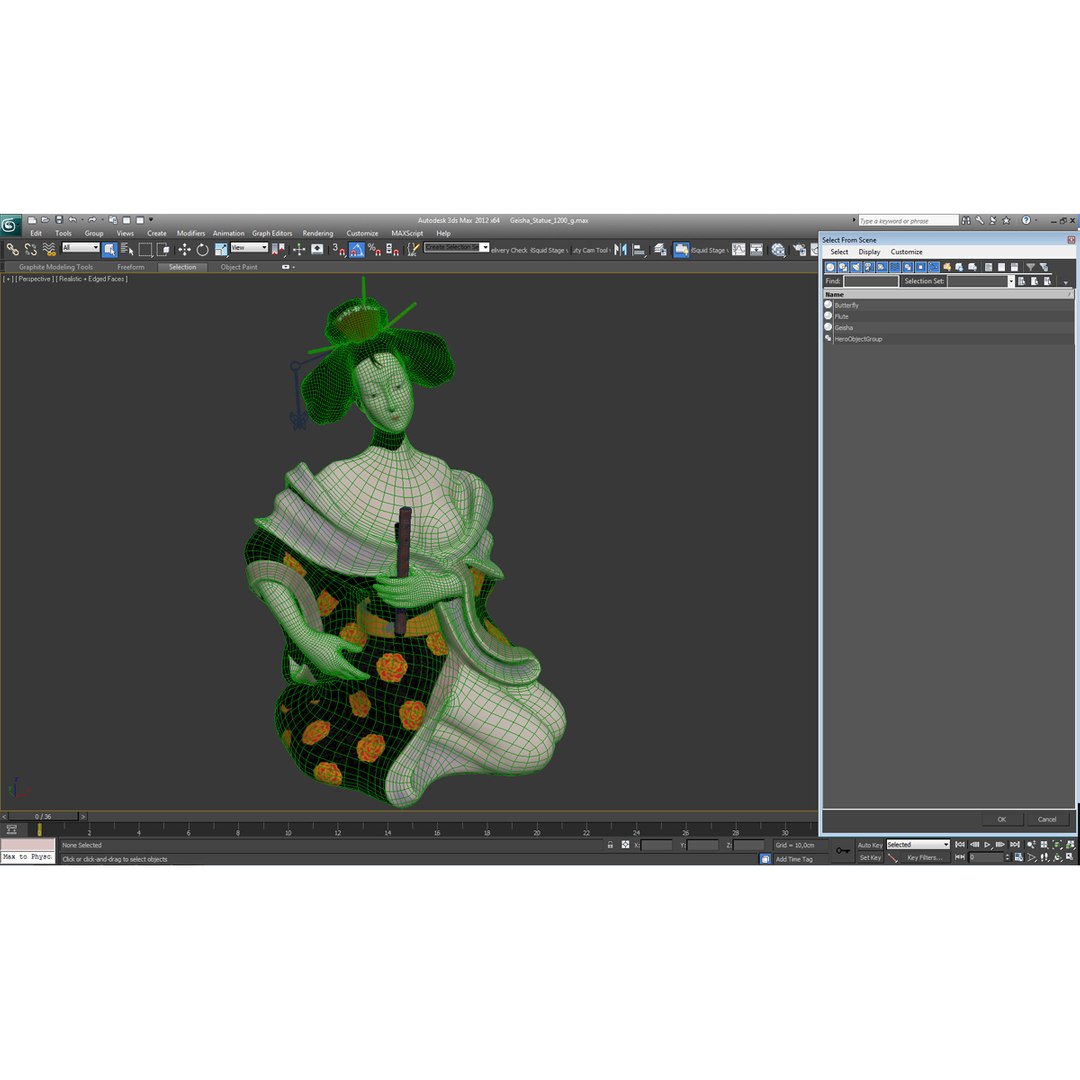
Task: Click the Set Key large key icon
Action: coord(842,851)
